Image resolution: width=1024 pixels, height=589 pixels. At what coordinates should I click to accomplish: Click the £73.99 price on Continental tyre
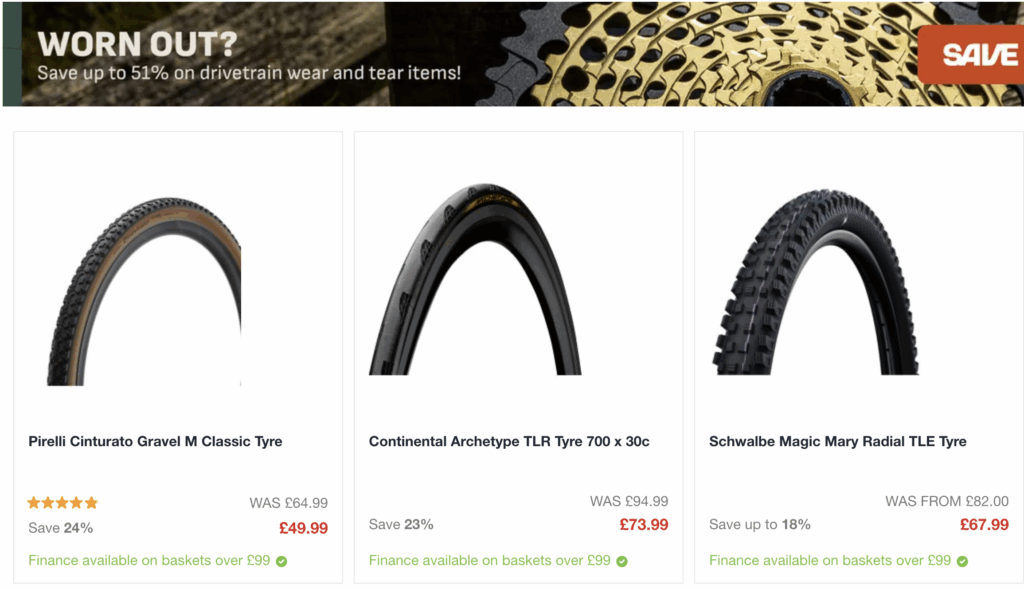coord(644,524)
